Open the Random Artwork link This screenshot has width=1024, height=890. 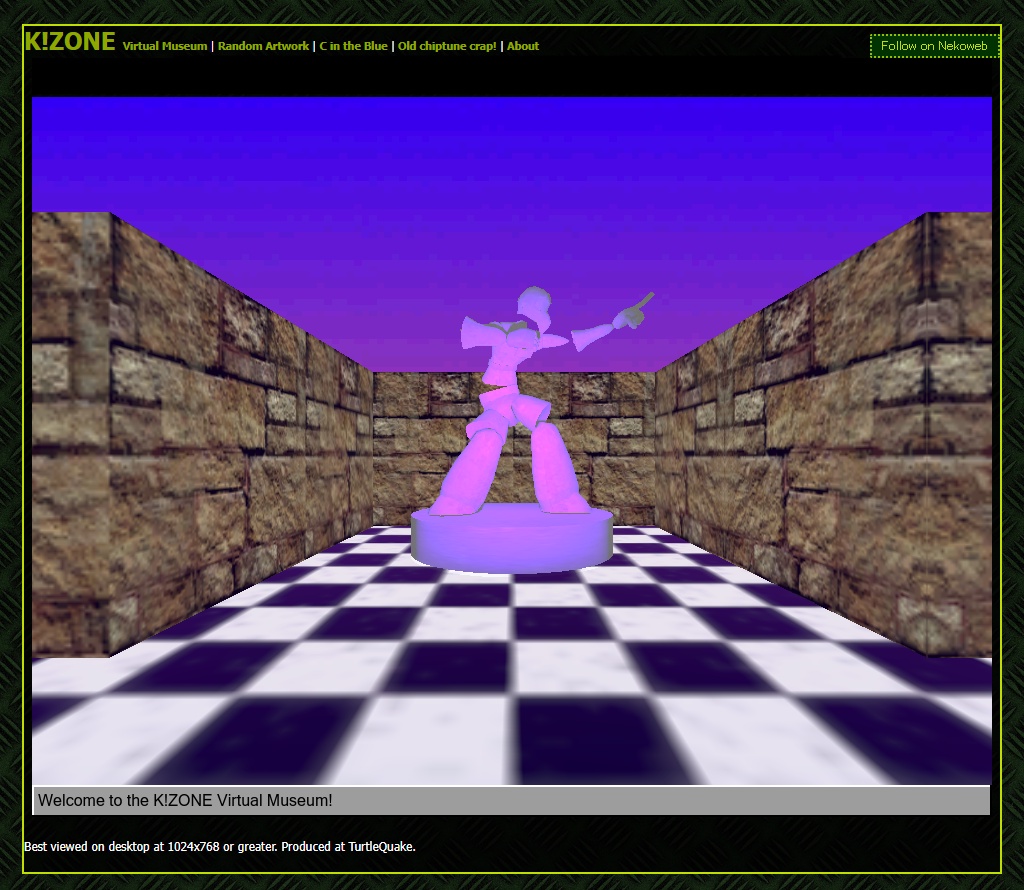pos(263,46)
